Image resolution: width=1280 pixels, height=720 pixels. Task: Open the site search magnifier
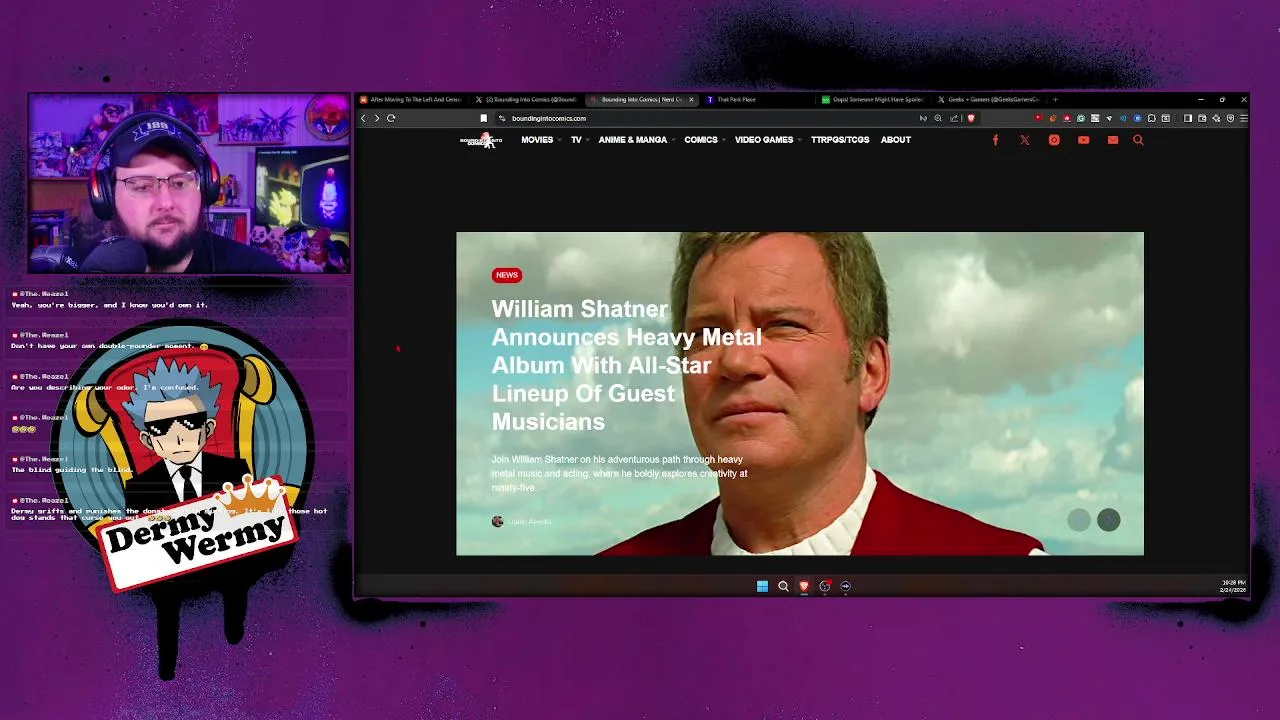click(x=1138, y=140)
